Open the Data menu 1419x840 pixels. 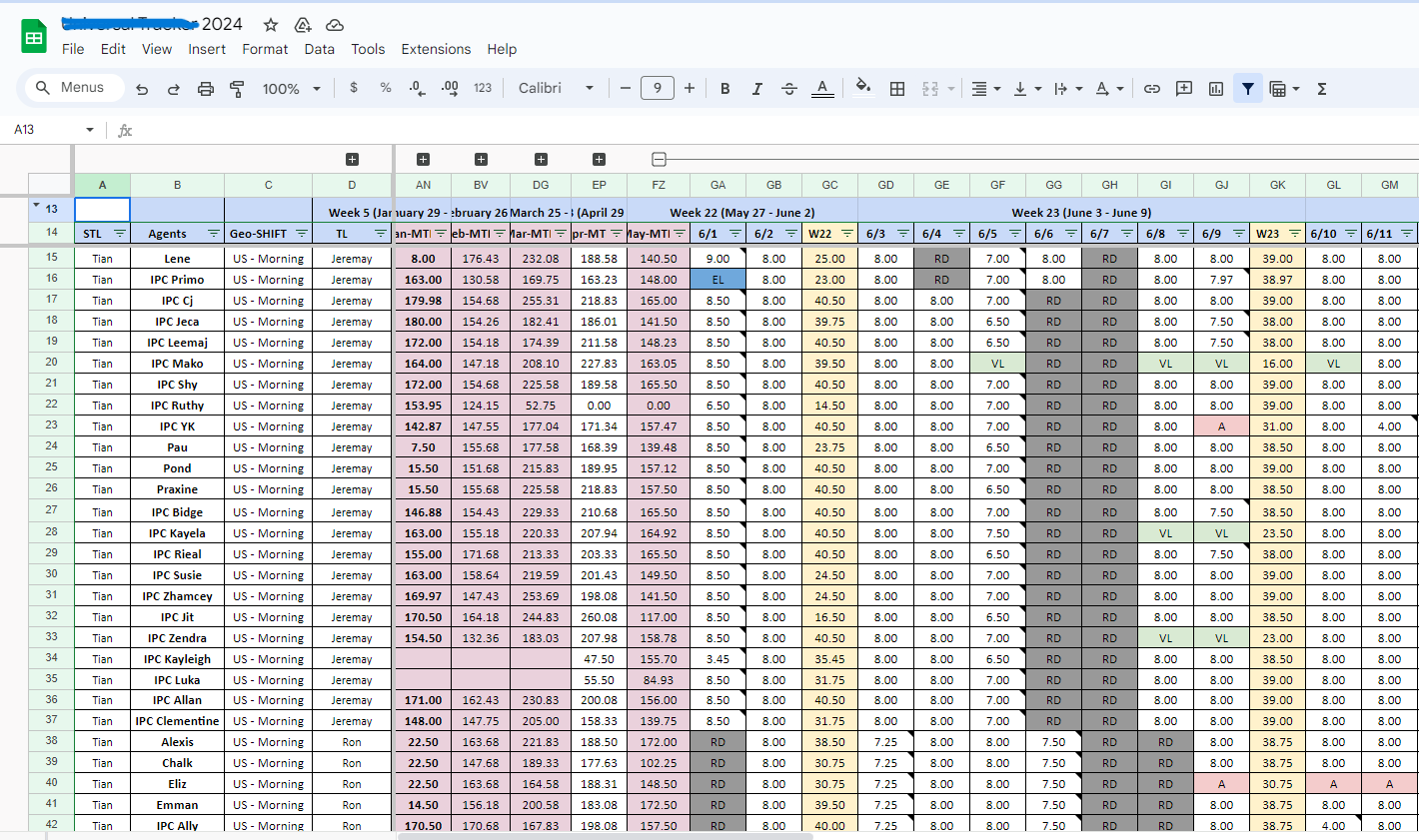pyautogui.click(x=320, y=49)
